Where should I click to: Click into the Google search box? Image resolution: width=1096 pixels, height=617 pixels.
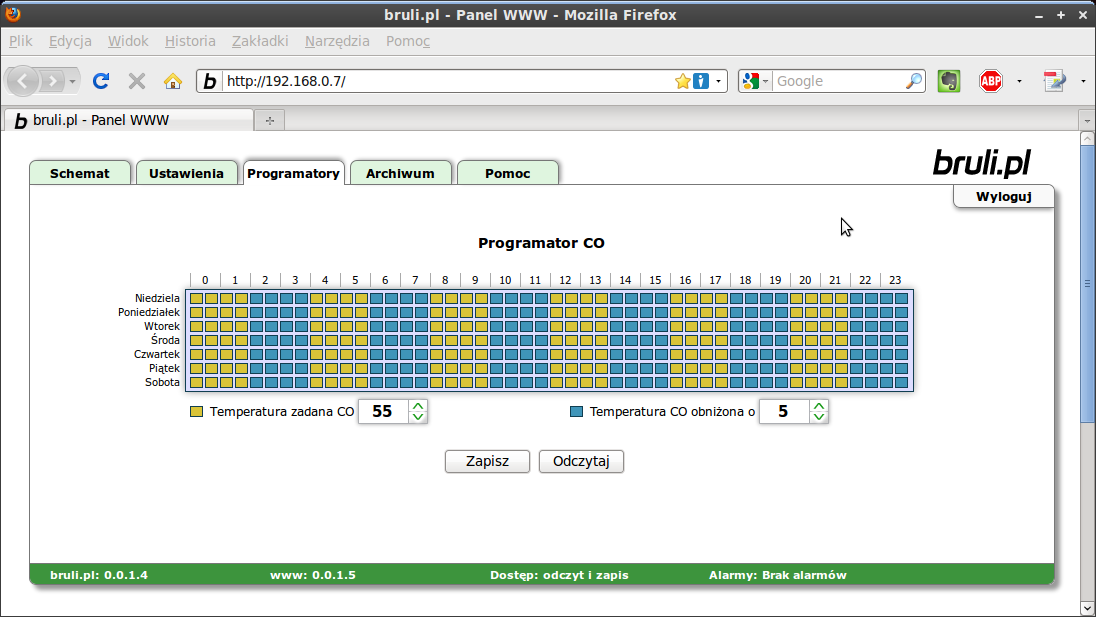[838, 81]
